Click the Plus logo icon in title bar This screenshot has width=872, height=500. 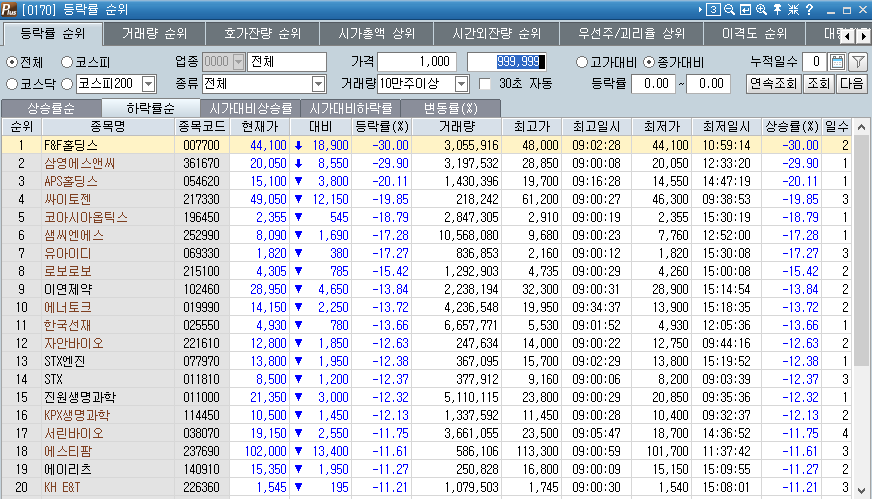click(9, 9)
